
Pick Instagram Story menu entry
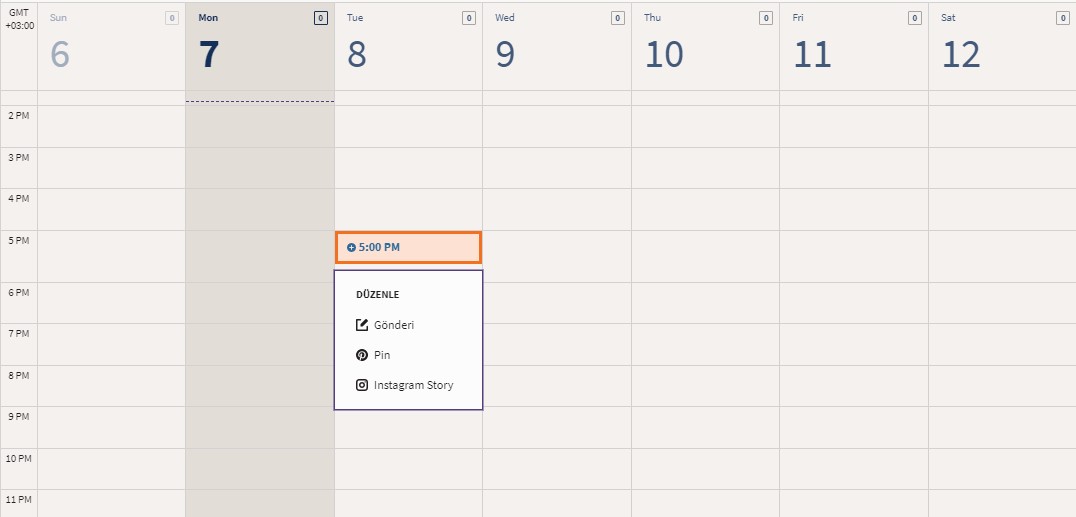(x=413, y=385)
